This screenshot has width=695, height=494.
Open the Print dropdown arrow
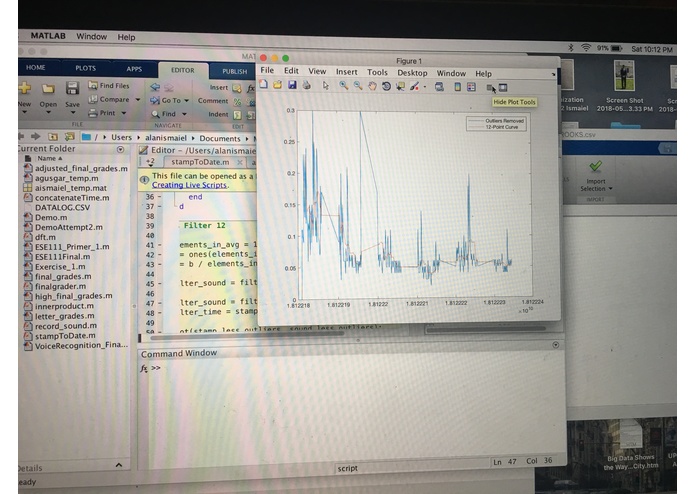[124, 113]
